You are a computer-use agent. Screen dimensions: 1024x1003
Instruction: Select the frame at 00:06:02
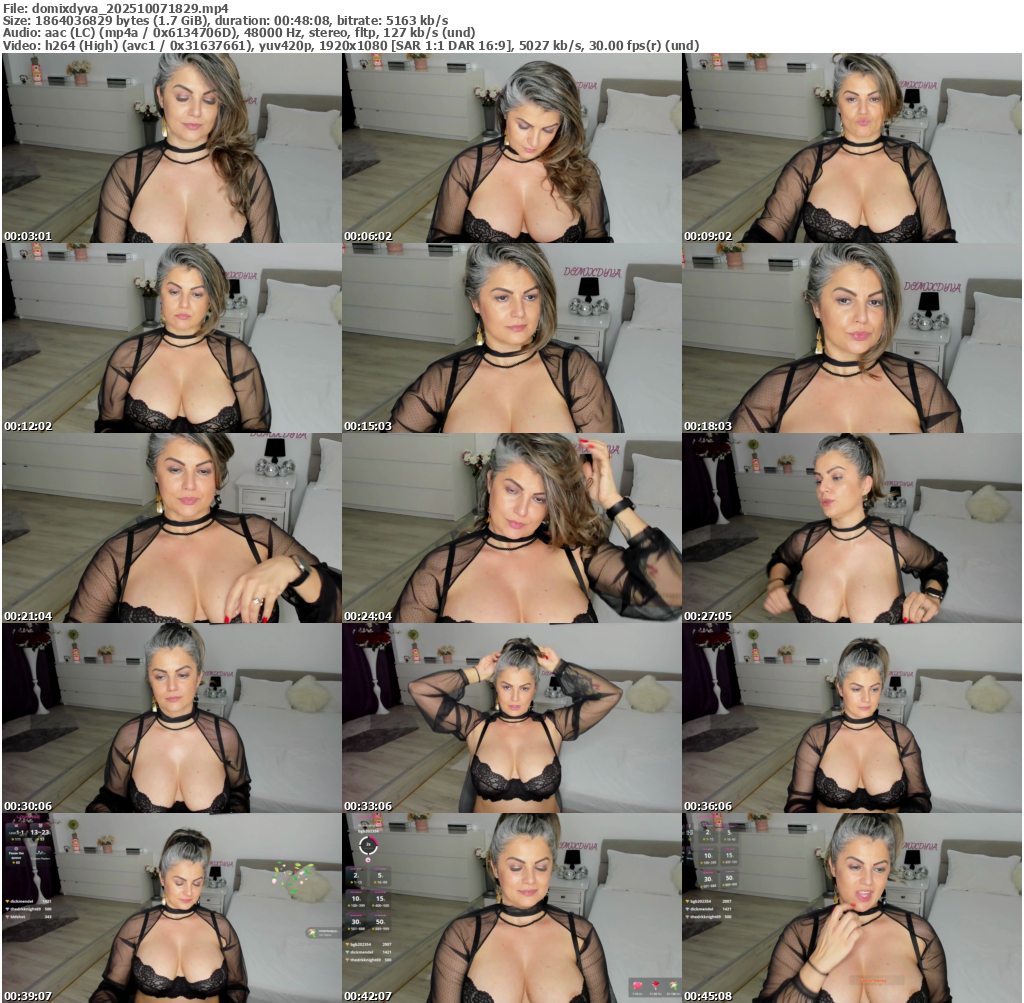point(512,148)
